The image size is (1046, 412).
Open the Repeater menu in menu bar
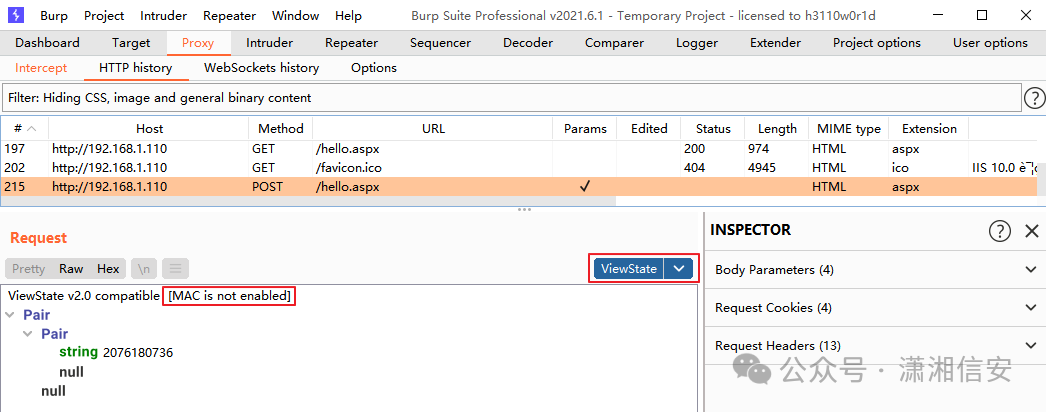point(229,15)
